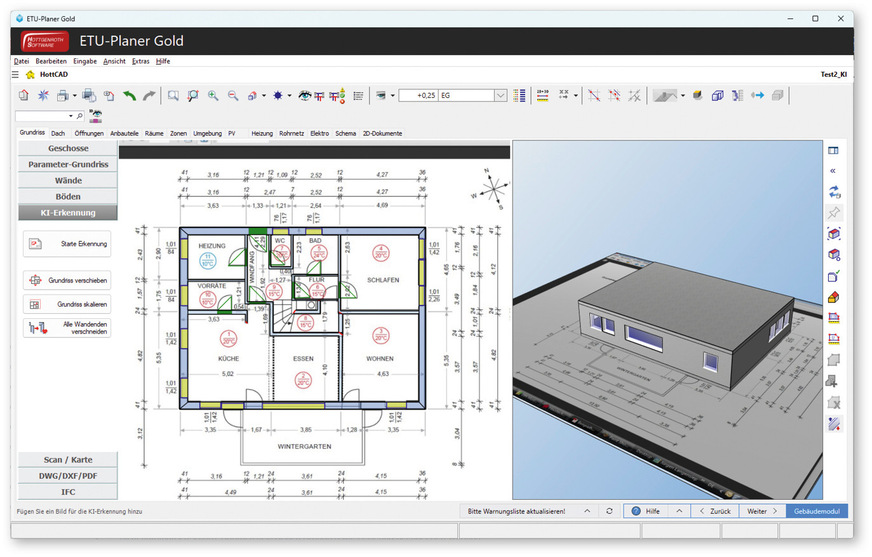Image resolution: width=872 pixels, height=557 pixels.
Task: Expand the warning list chevron
Action: (588, 511)
